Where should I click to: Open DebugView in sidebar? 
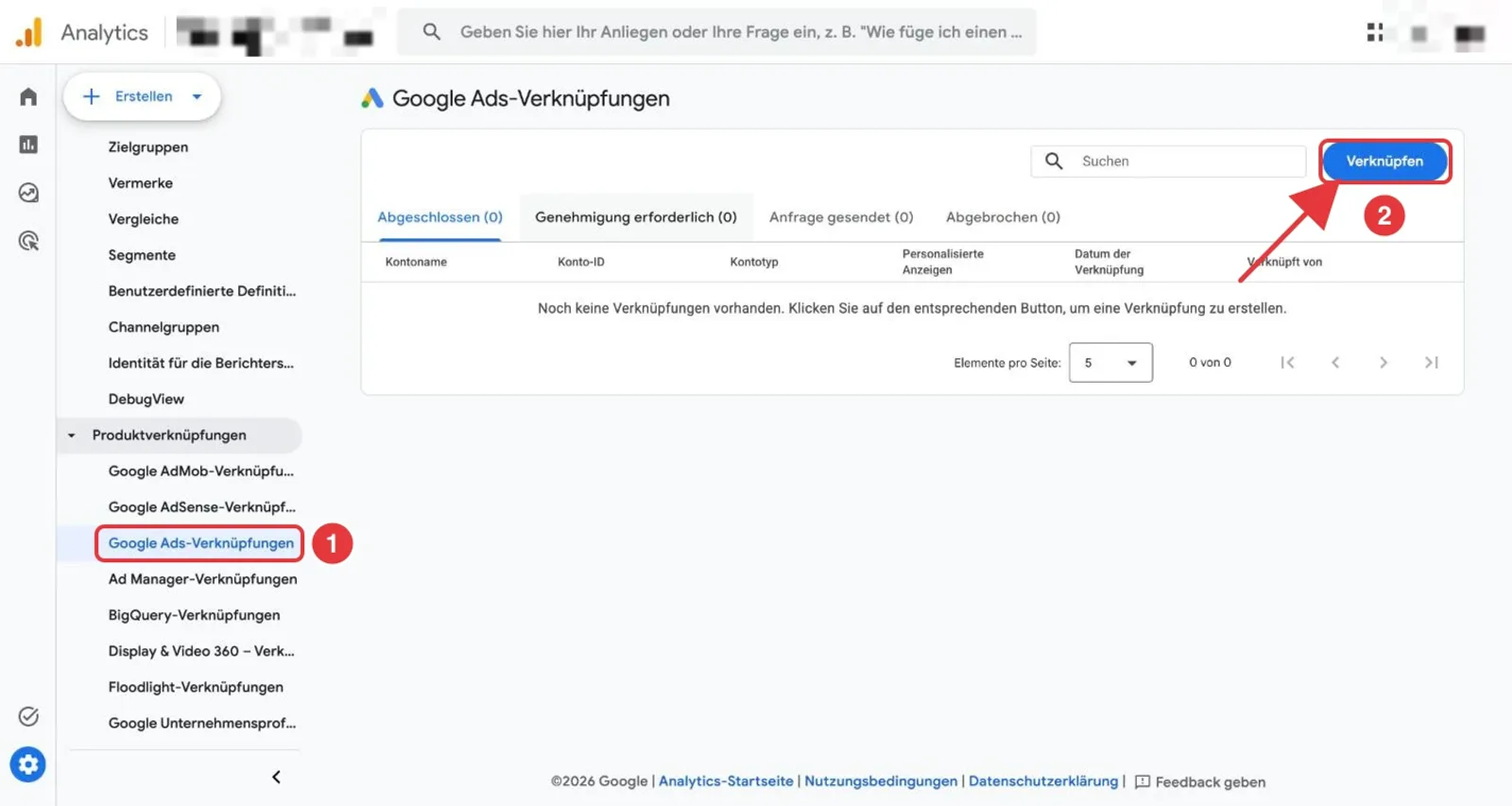click(146, 400)
